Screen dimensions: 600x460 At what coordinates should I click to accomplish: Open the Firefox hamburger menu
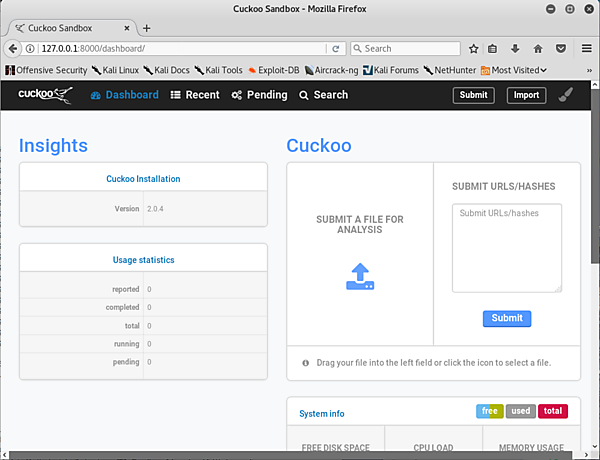(x=585, y=48)
